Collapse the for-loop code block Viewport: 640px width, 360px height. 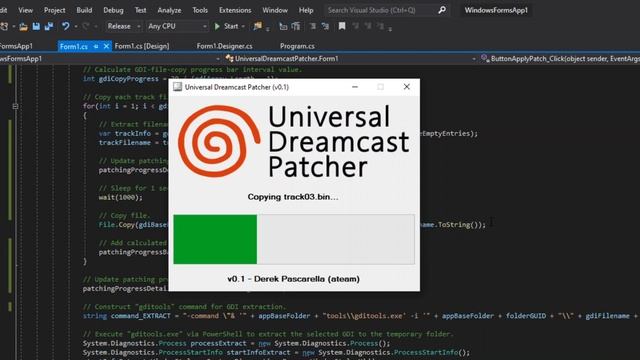pos(15,106)
